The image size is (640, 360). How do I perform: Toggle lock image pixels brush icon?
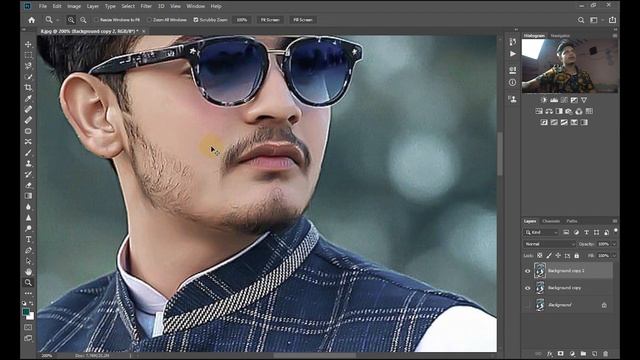coord(549,256)
